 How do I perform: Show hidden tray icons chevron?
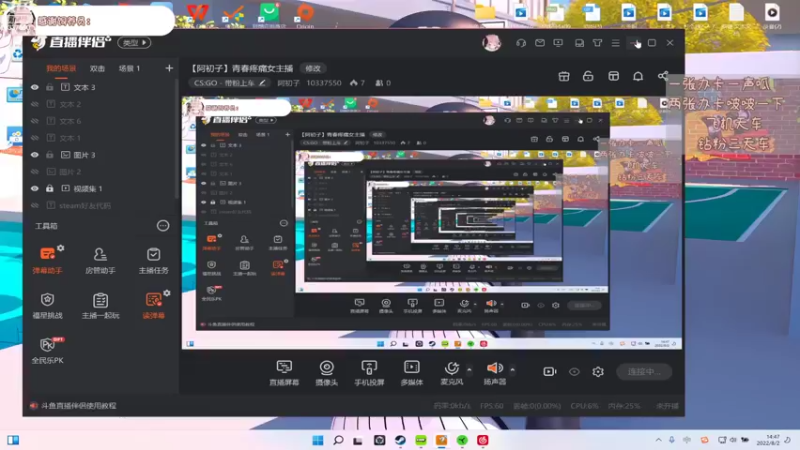click(658, 440)
